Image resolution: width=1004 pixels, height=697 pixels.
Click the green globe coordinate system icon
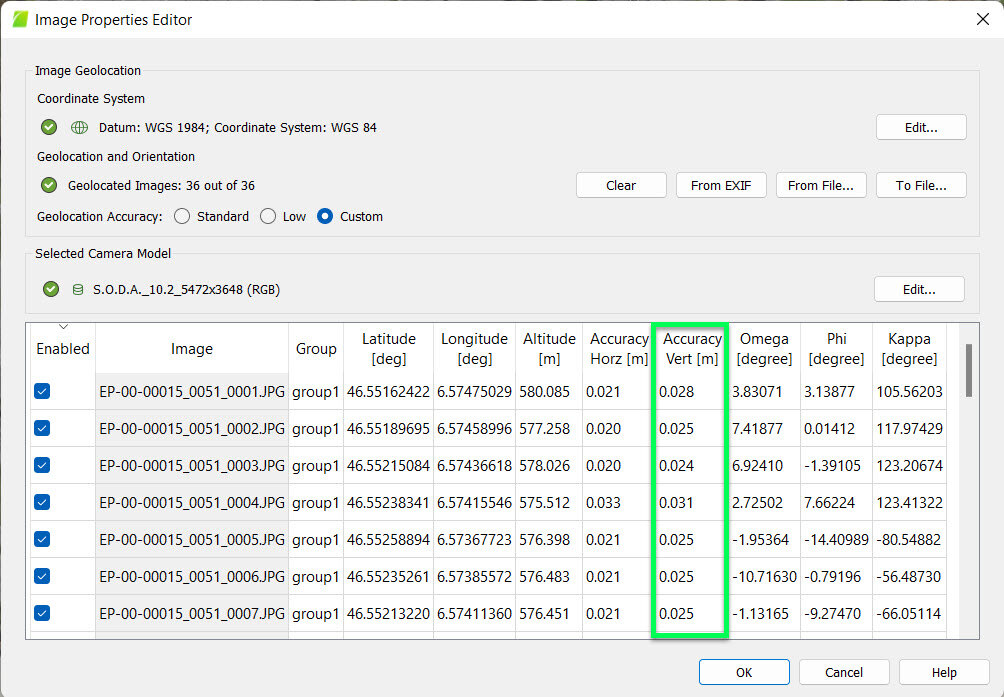78,127
